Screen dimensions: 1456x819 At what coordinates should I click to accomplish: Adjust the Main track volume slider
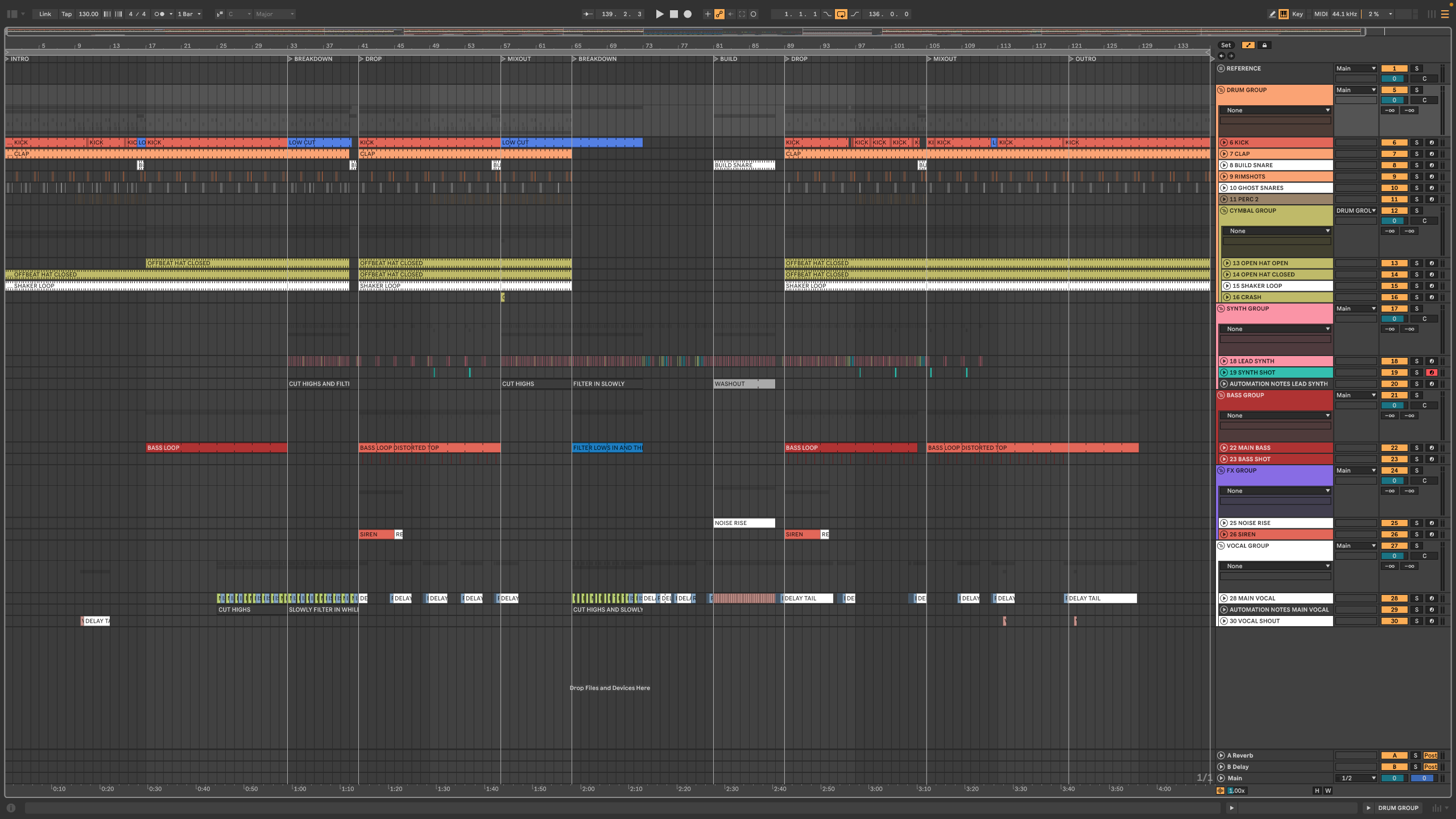[1394, 779]
